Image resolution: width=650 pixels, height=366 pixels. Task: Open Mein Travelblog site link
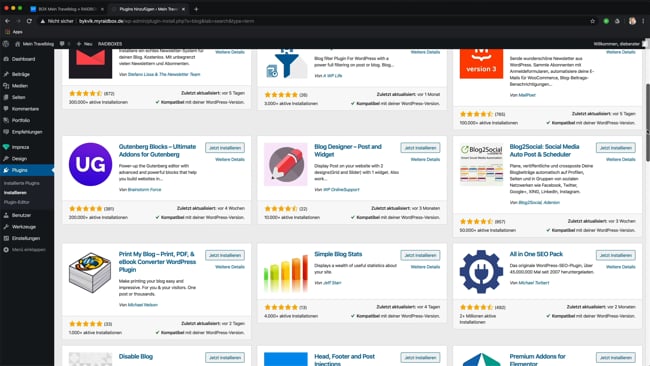click(34, 44)
